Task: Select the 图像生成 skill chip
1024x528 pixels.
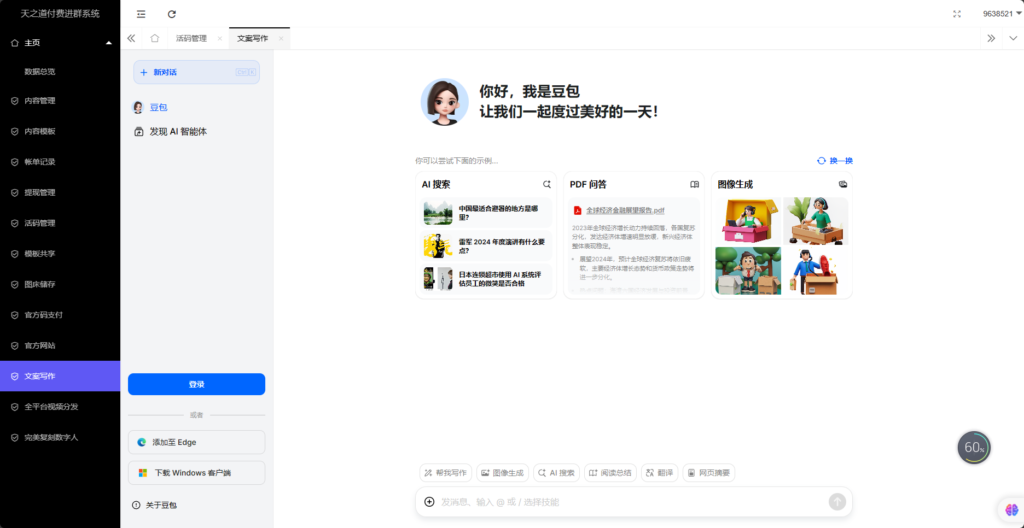Action: coord(502,472)
